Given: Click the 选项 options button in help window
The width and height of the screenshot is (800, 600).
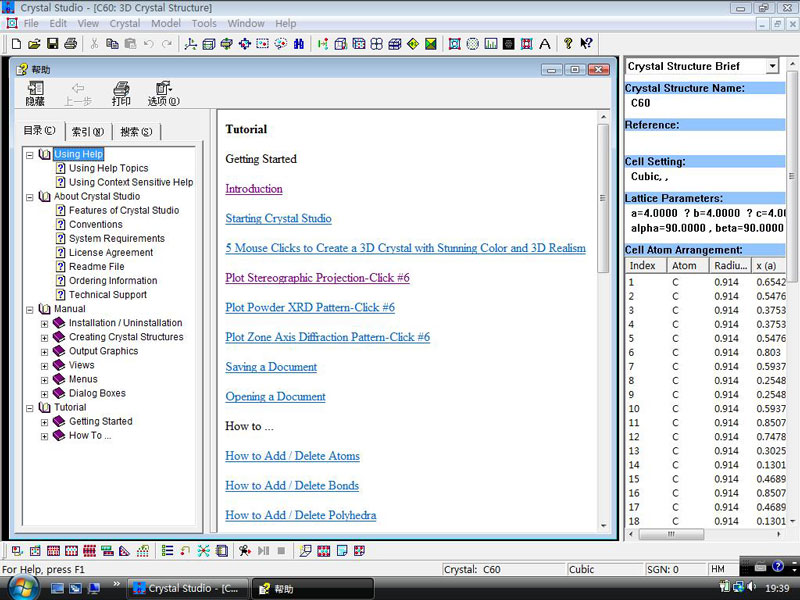Looking at the screenshot, I should click(x=164, y=93).
